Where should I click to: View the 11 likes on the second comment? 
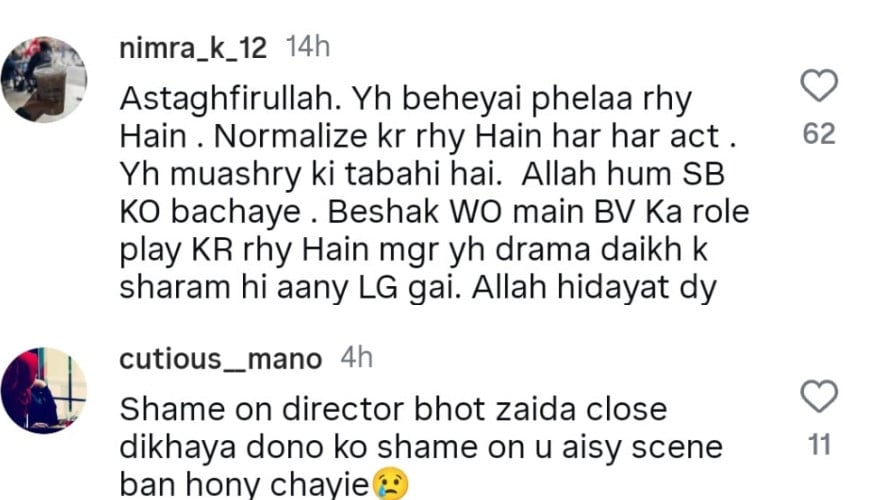819,445
